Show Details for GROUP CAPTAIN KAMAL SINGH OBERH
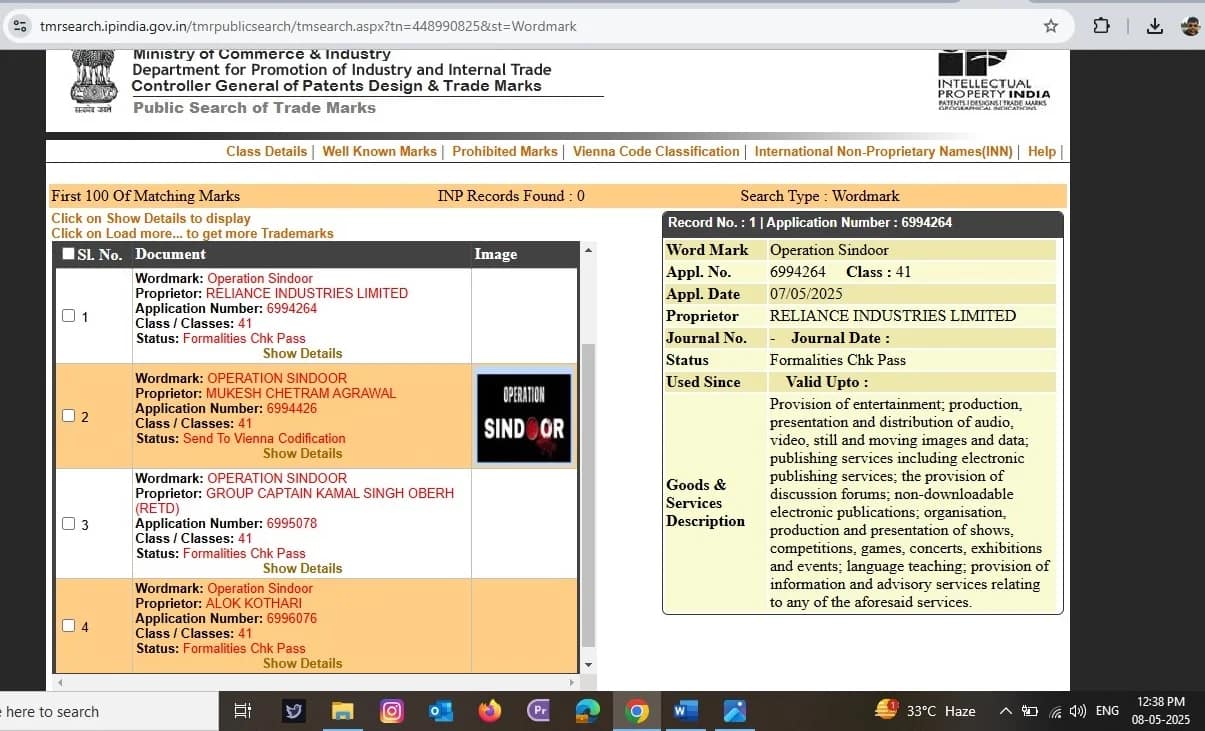 pyautogui.click(x=303, y=568)
